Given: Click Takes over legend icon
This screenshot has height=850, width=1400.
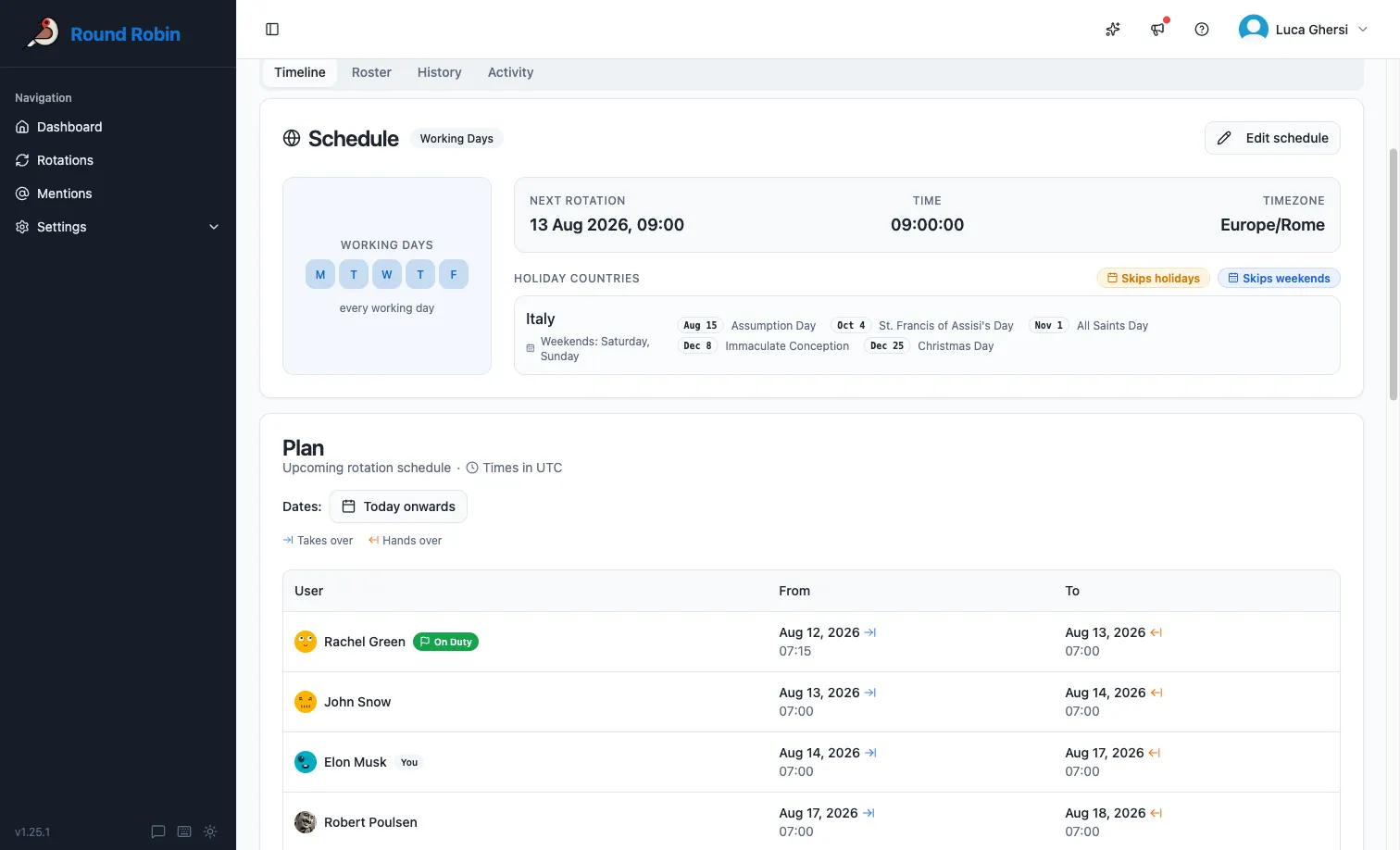Looking at the screenshot, I should (288, 540).
